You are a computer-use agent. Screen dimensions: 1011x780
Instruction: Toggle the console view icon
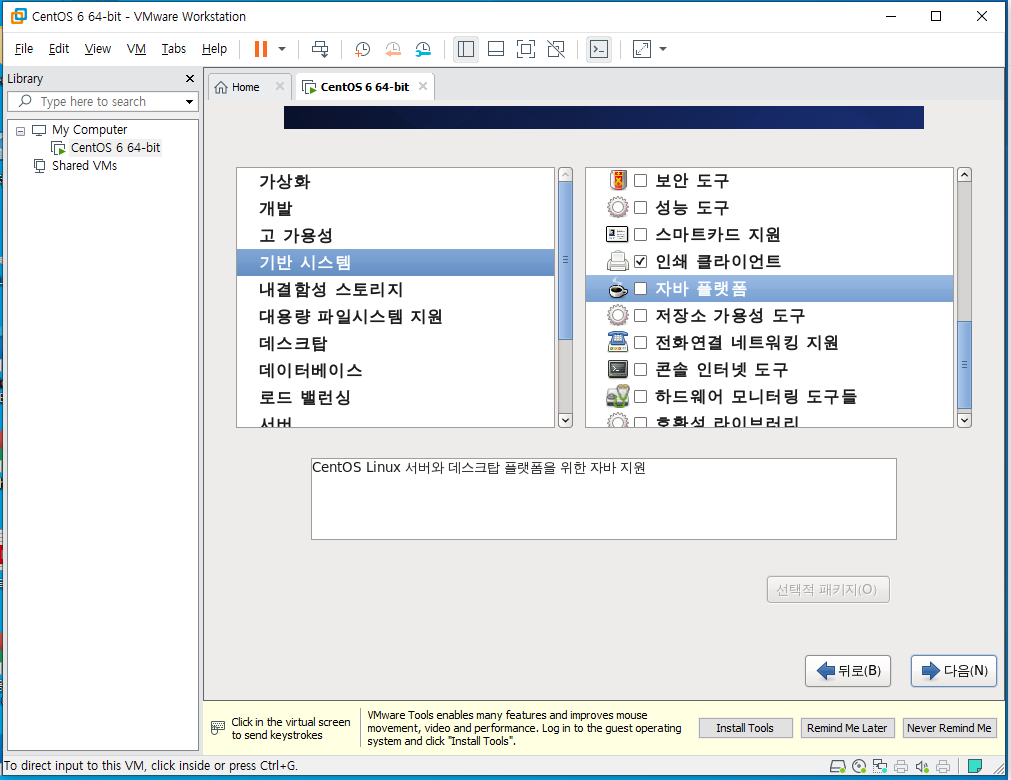(x=599, y=49)
